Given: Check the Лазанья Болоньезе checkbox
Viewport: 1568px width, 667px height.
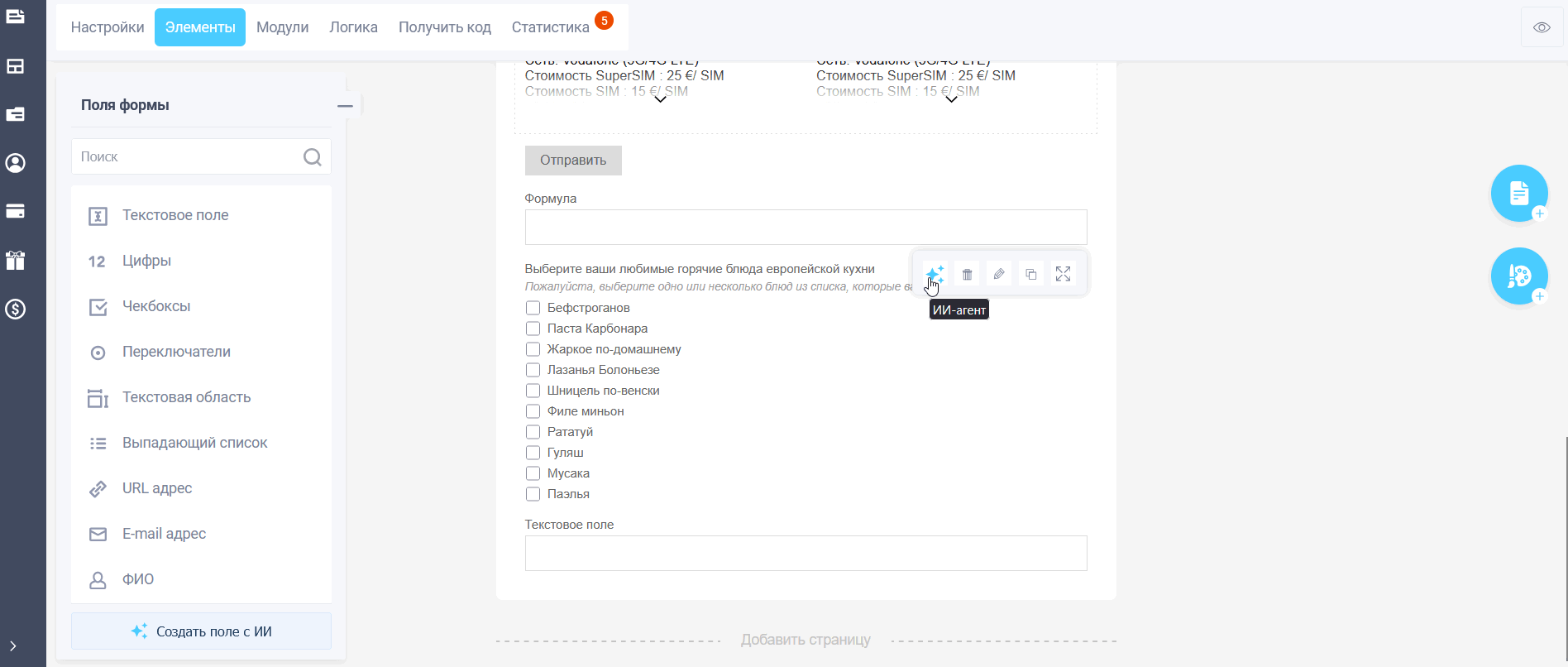Looking at the screenshot, I should click(x=533, y=370).
